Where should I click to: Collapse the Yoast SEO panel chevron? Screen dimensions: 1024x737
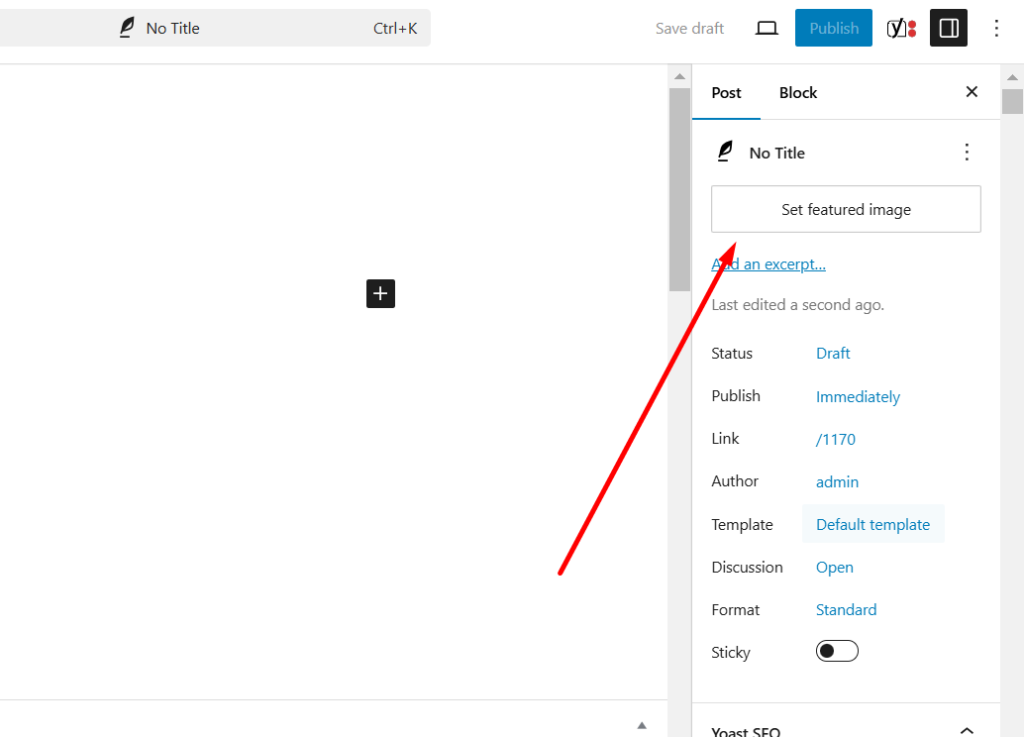966,731
